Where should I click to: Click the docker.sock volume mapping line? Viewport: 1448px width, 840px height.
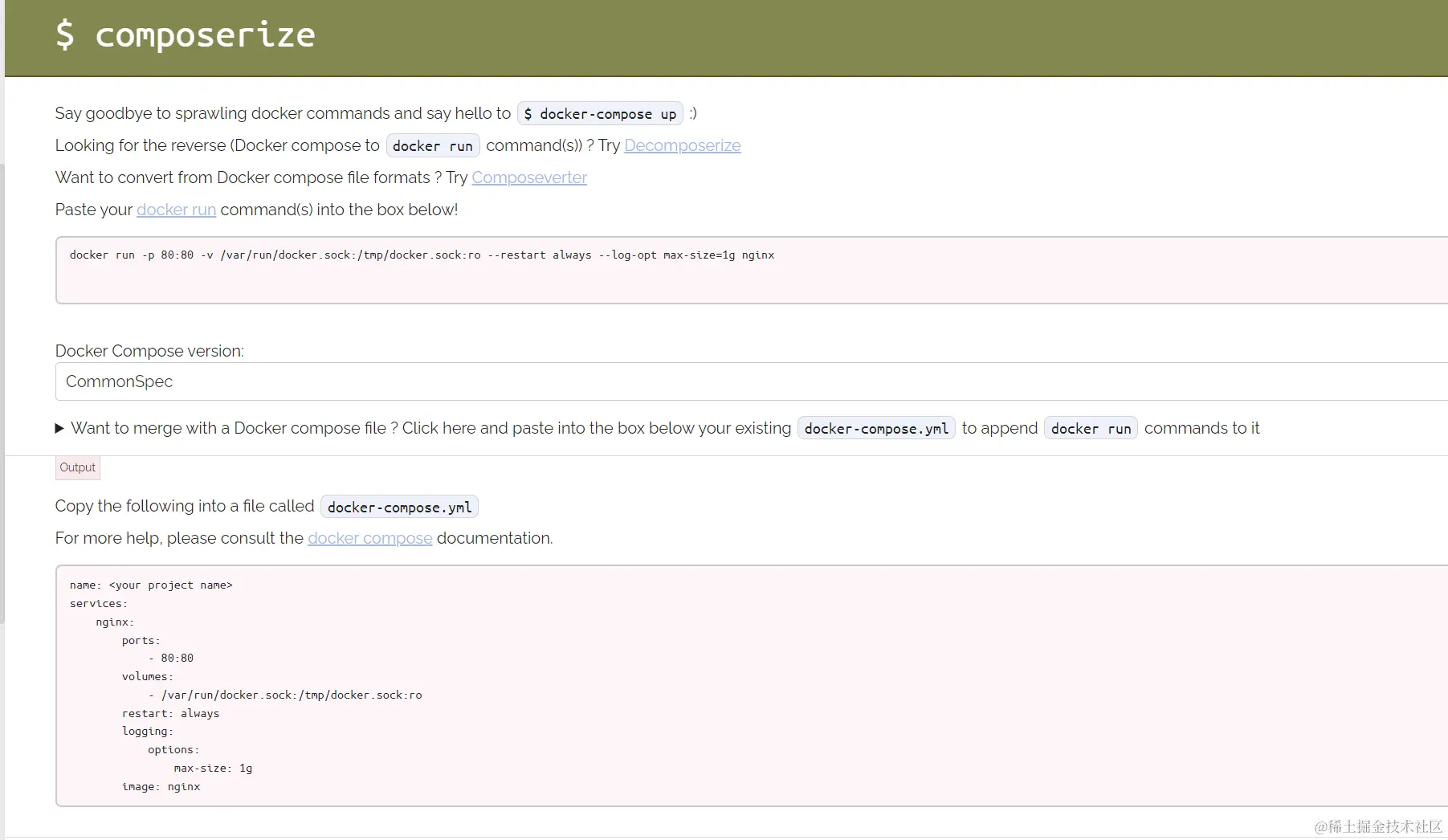click(285, 695)
